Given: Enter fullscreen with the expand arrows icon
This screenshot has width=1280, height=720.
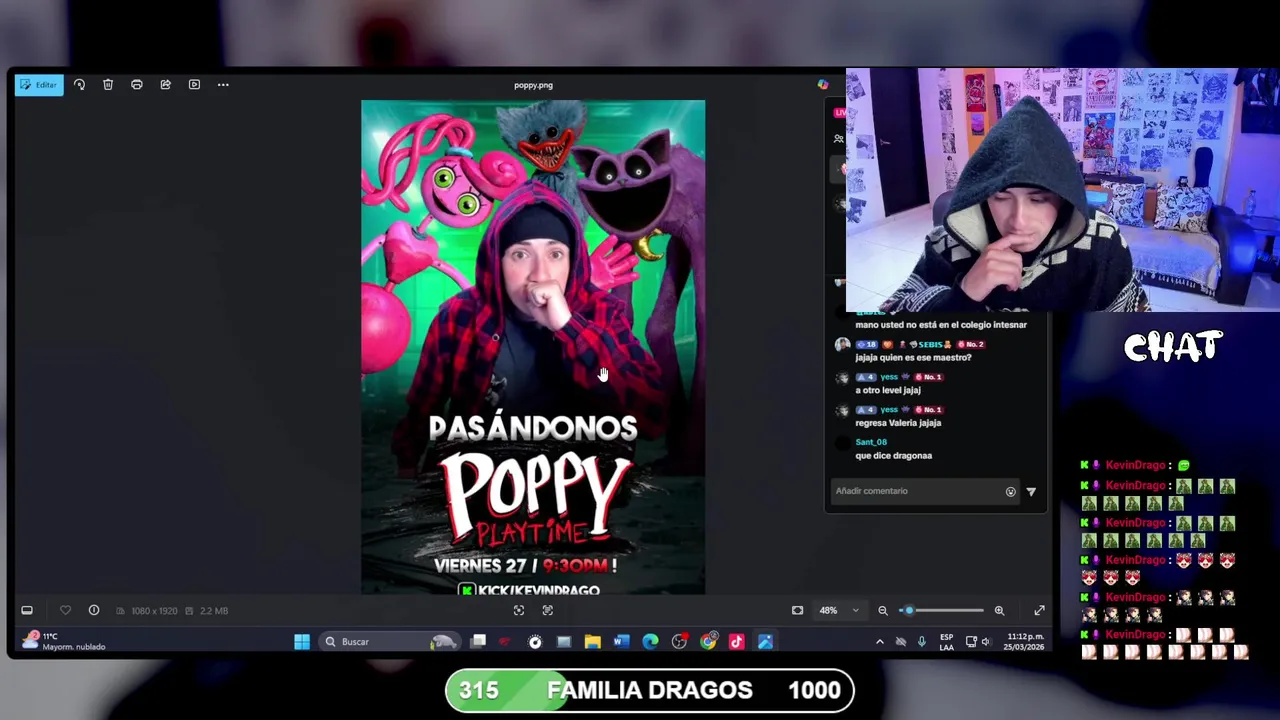Looking at the screenshot, I should point(1039,610).
